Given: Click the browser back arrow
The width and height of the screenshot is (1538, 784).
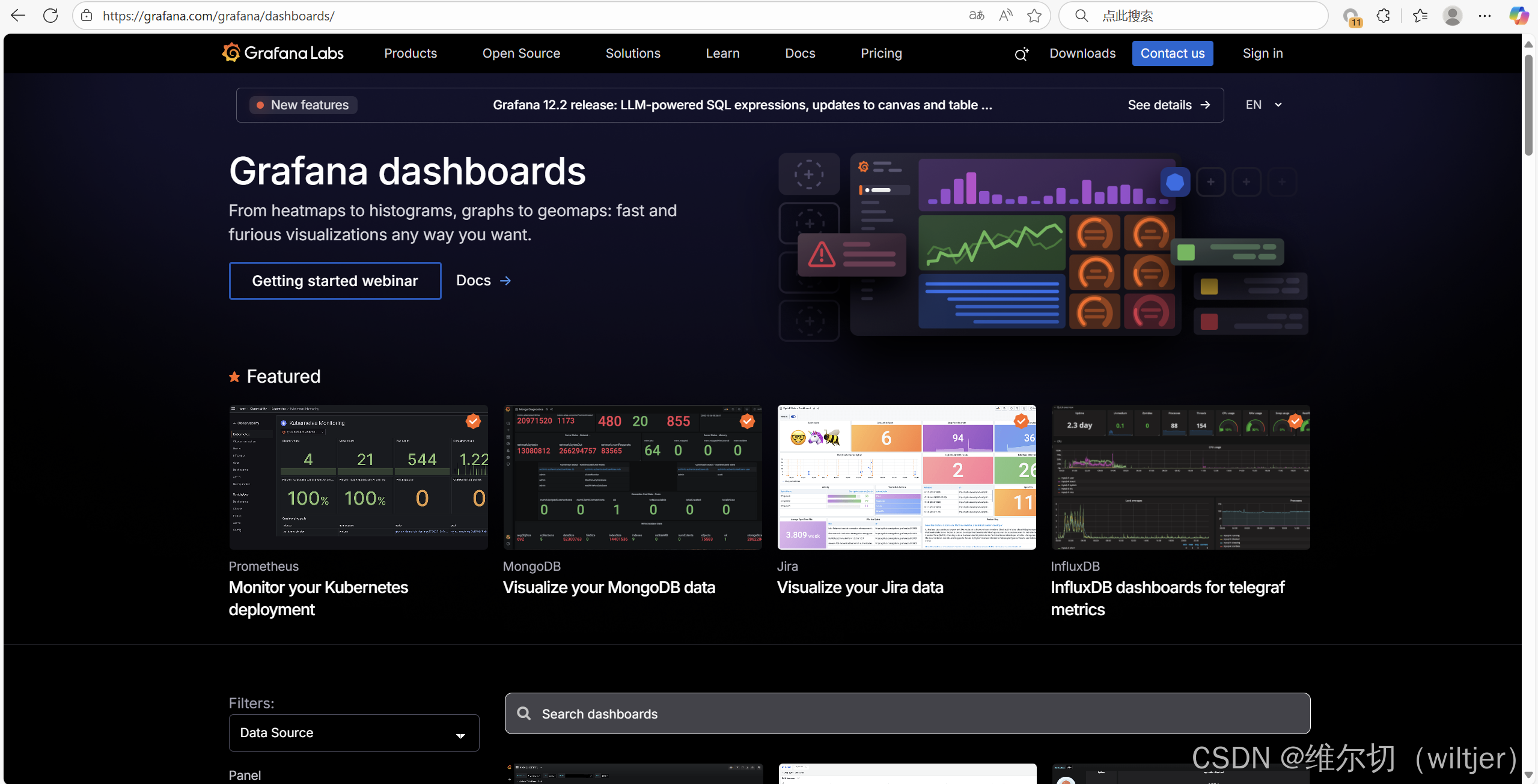Looking at the screenshot, I should (18, 16).
